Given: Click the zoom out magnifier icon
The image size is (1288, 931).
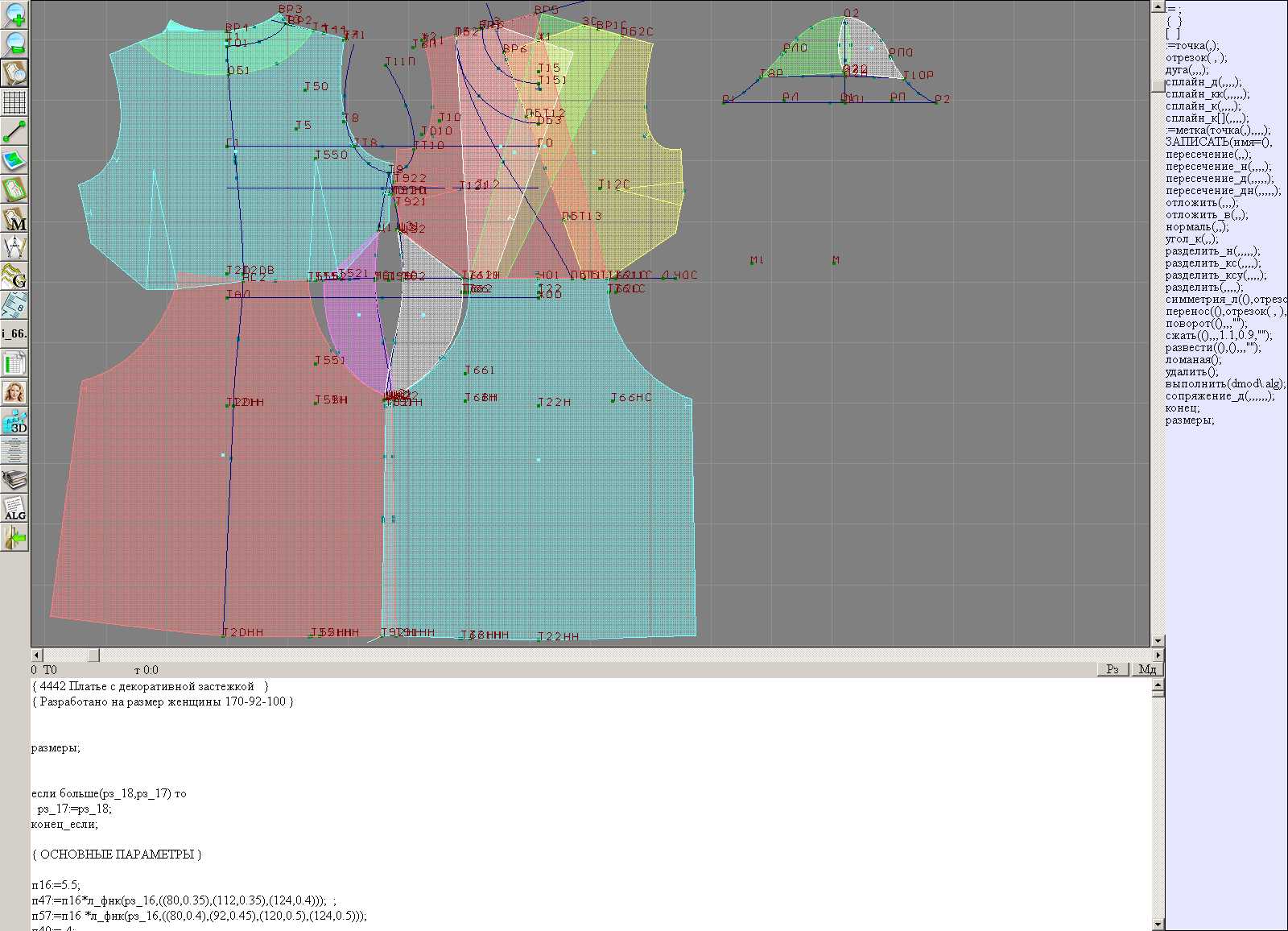Looking at the screenshot, I should [x=14, y=43].
